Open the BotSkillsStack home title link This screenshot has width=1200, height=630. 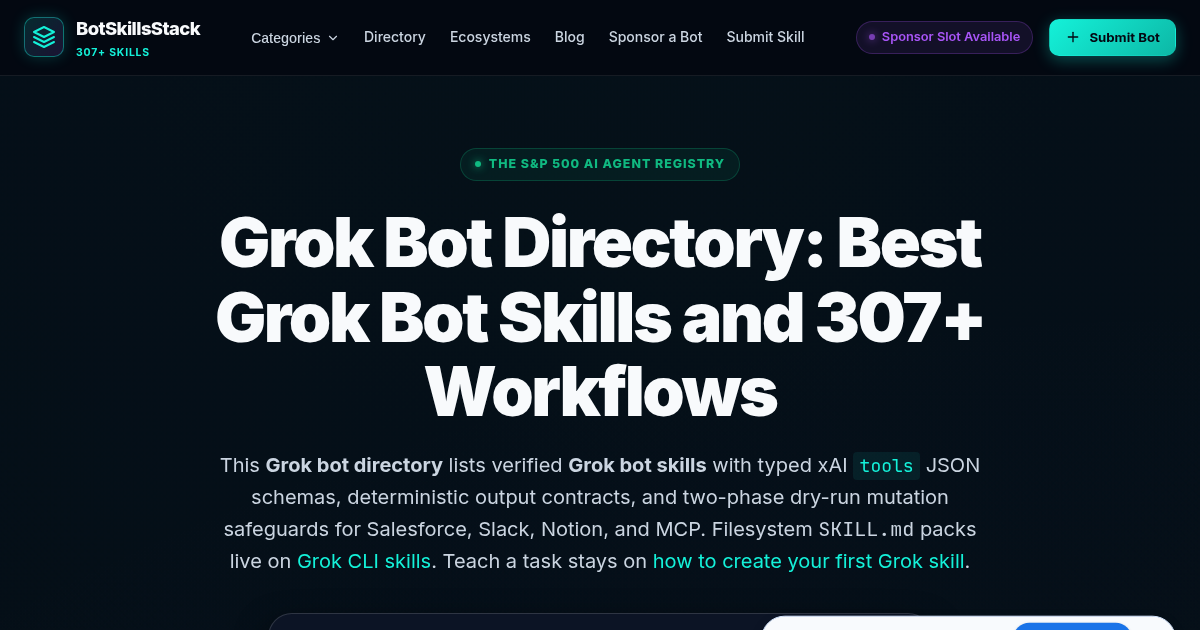(138, 29)
